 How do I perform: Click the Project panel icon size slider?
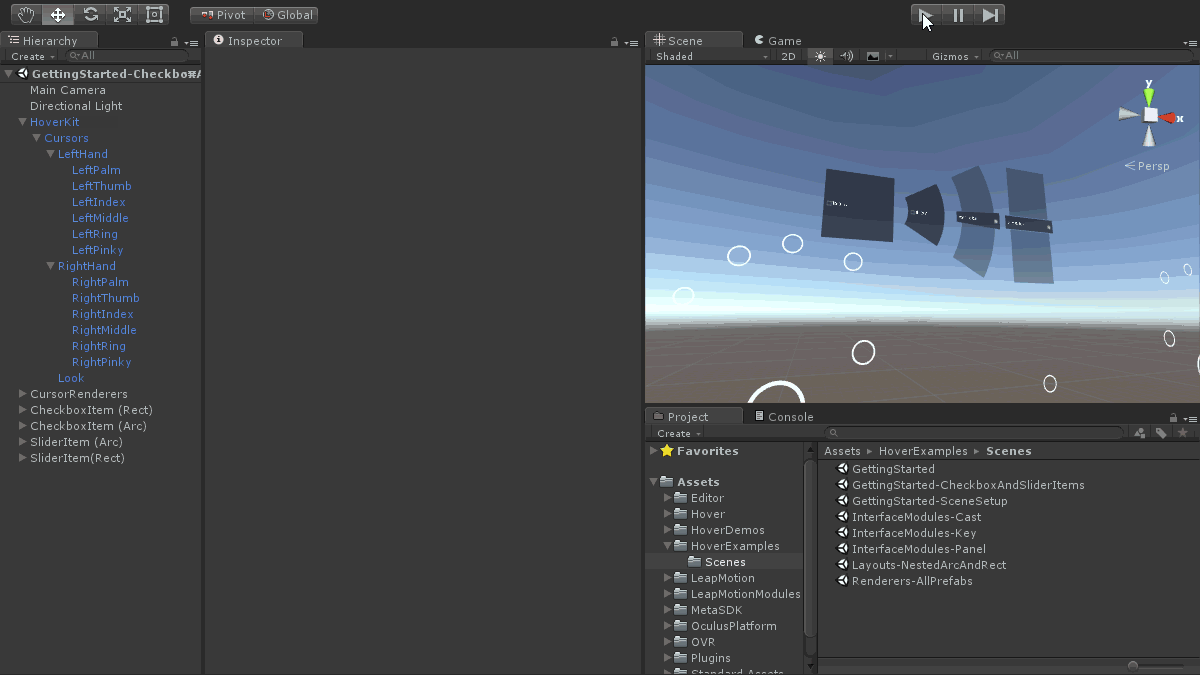tap(1133, 665)
